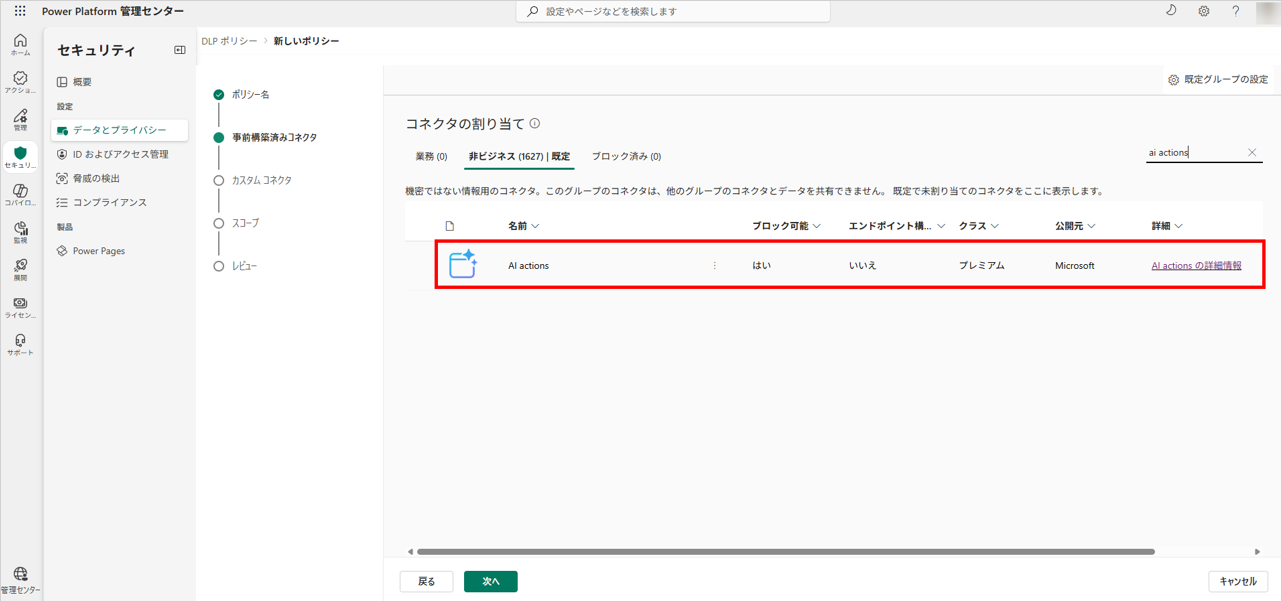This screenshot has height=602, width=1282.
Task: Clear the ai actions search text
Action: pos(1252,153)
